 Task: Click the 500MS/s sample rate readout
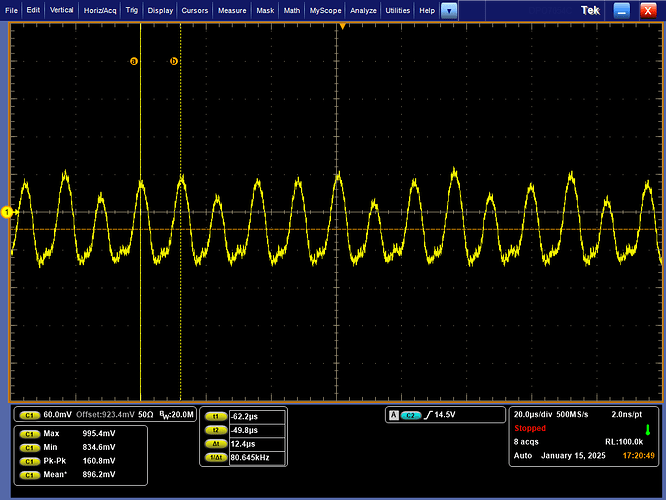572,415
